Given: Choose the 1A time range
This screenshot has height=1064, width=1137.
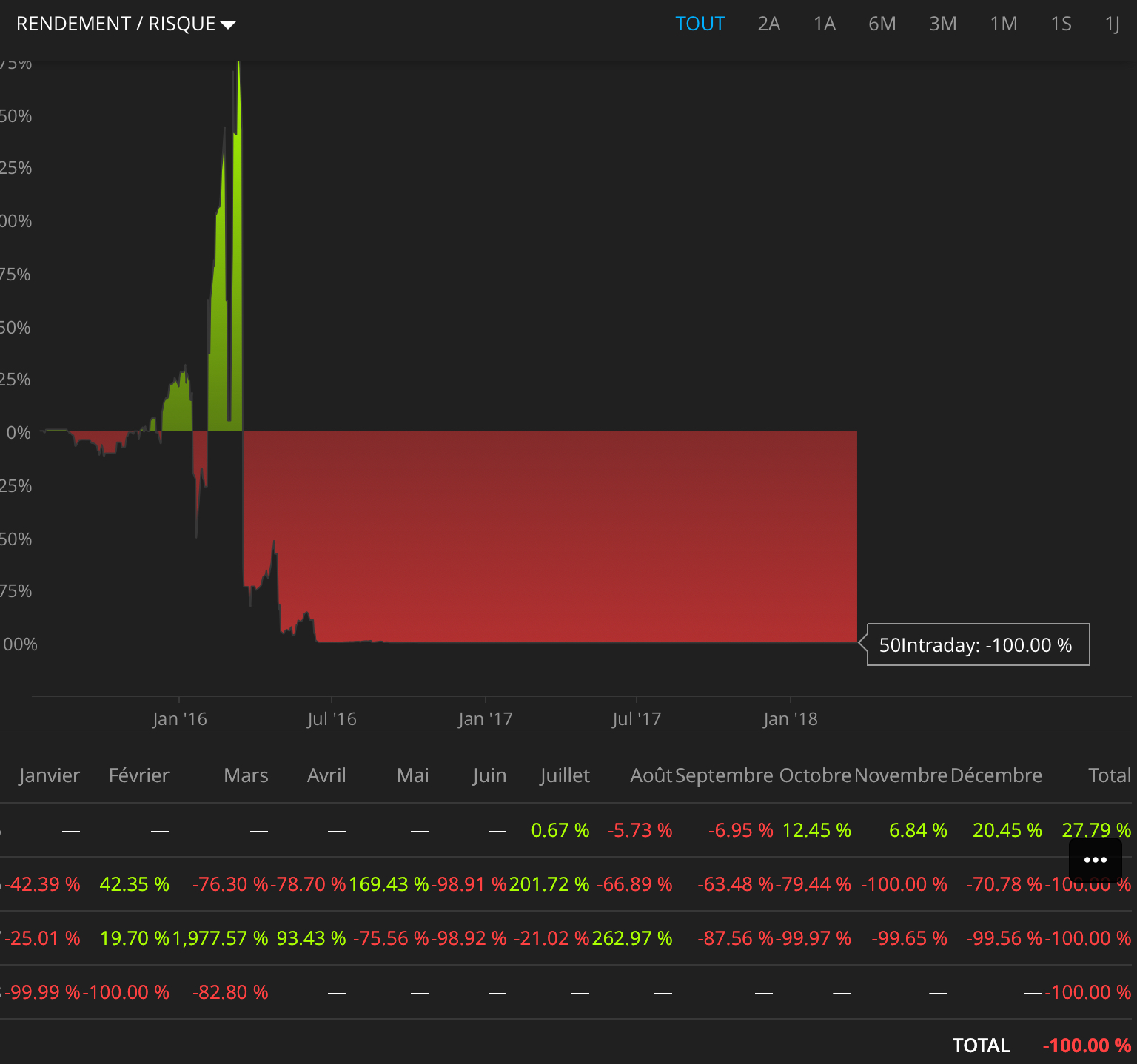Looking at the screenshot, I should point(825,24).
